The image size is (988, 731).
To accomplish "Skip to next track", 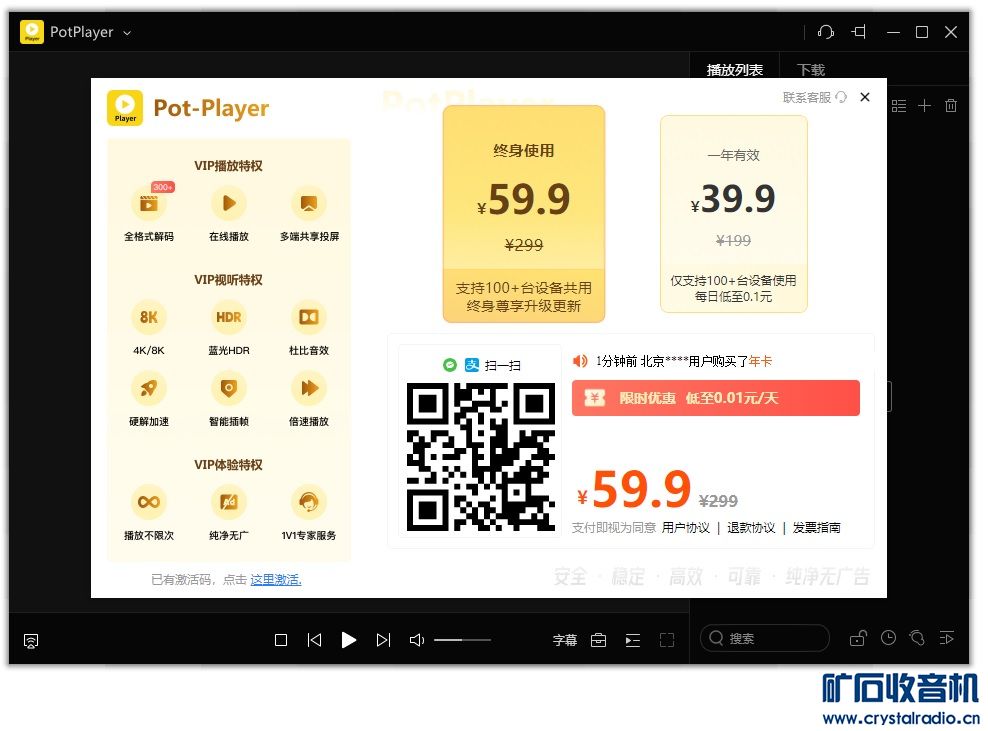I will coord(383,640).
